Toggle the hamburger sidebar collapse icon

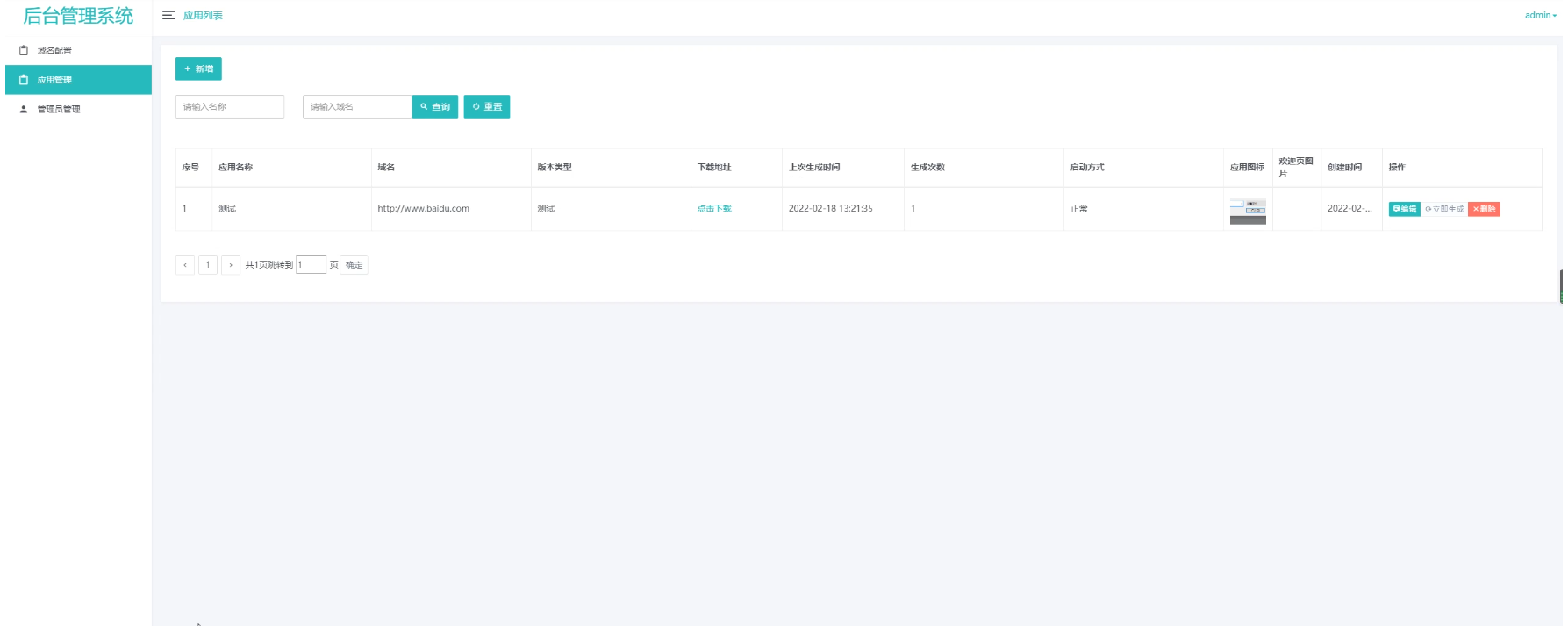tap(168, 15)
